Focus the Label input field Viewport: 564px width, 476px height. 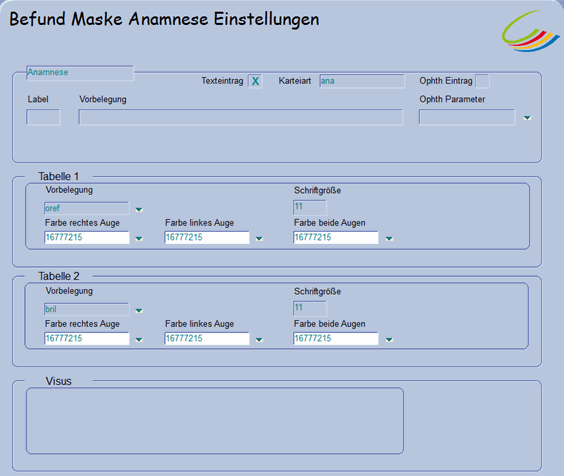click(x=43, y=117)
